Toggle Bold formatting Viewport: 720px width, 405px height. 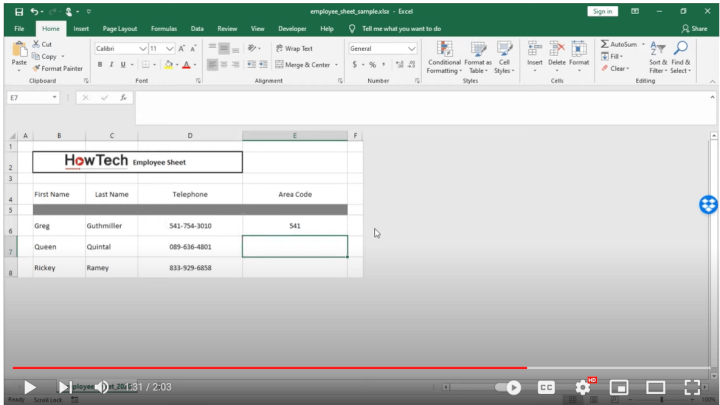[99, 65]
